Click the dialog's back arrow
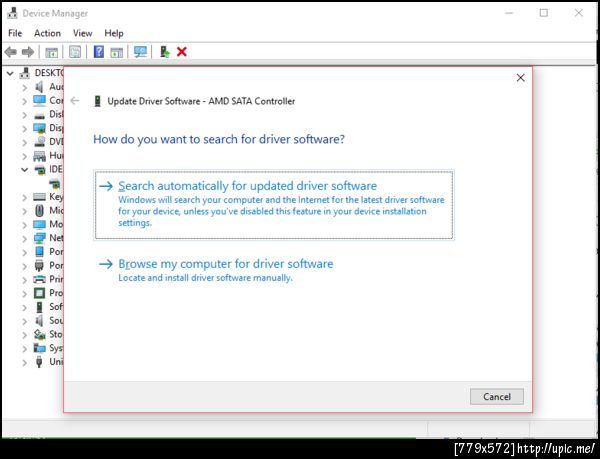This screenshot has width=600, height=459. (x=75, y=101)
